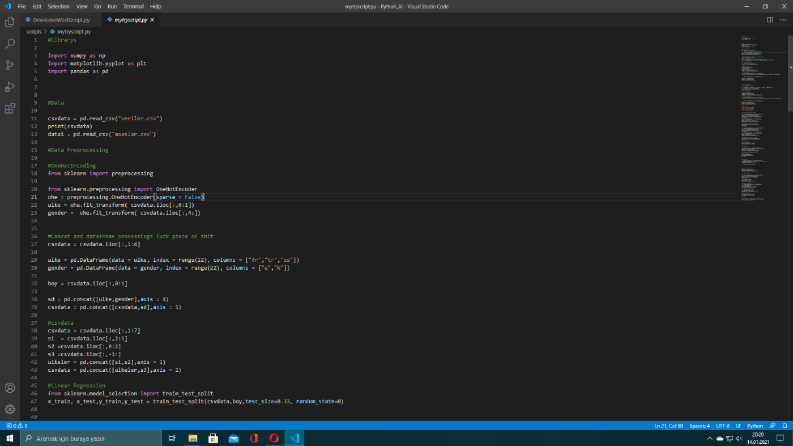Screen dimensions: 793x446
Task: Close the mytryscript.py tab
Action: click(152, 20)
